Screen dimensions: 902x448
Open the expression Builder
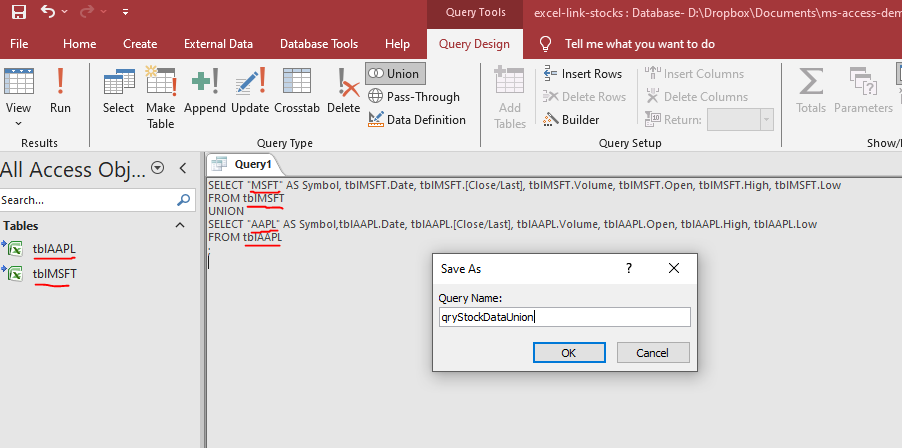pos(572,120)
